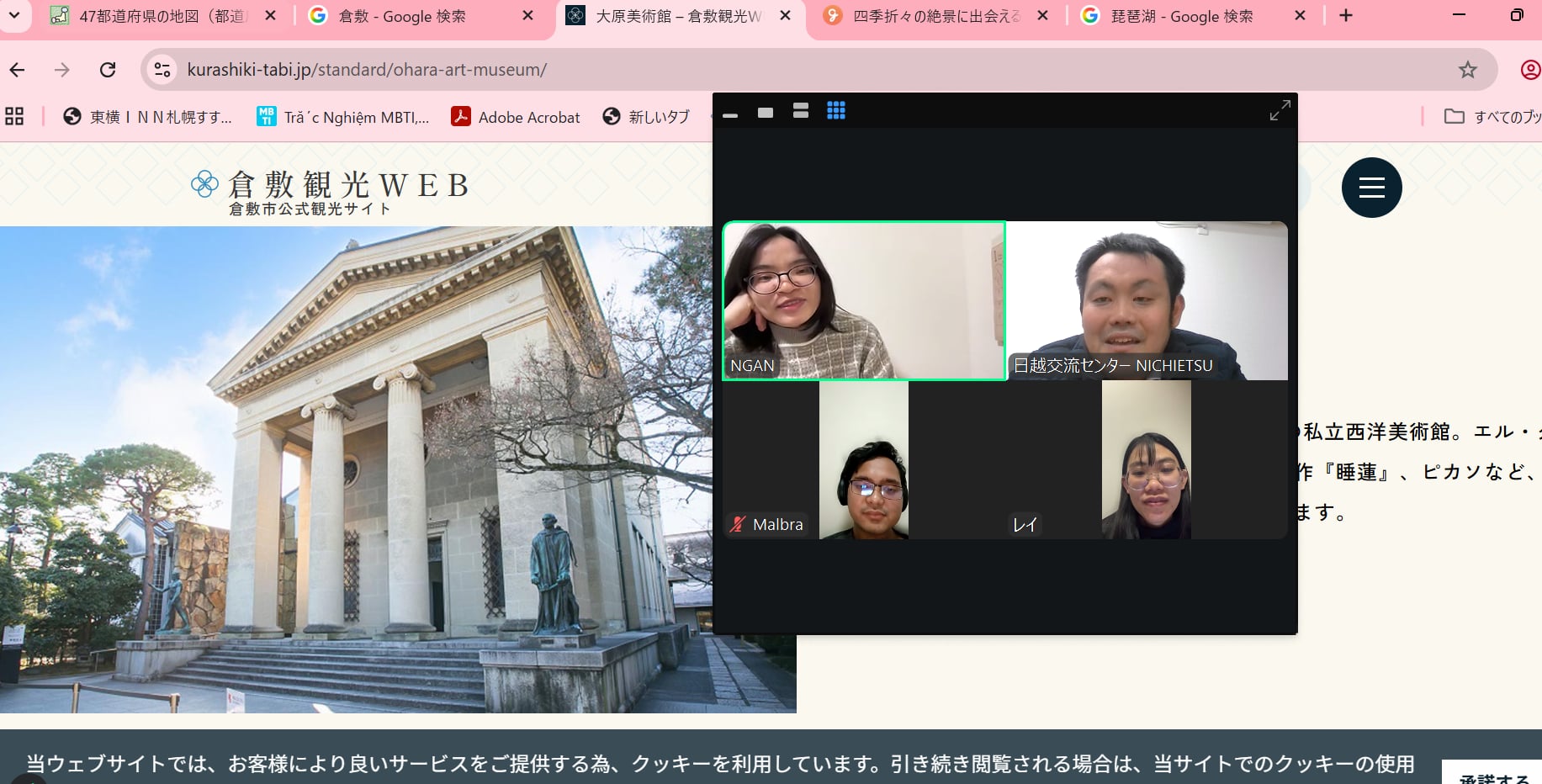Image resolution: width=1542 pixels, height=784 pixels.
Task: Select NGAN's video tile
Action: 864,300
